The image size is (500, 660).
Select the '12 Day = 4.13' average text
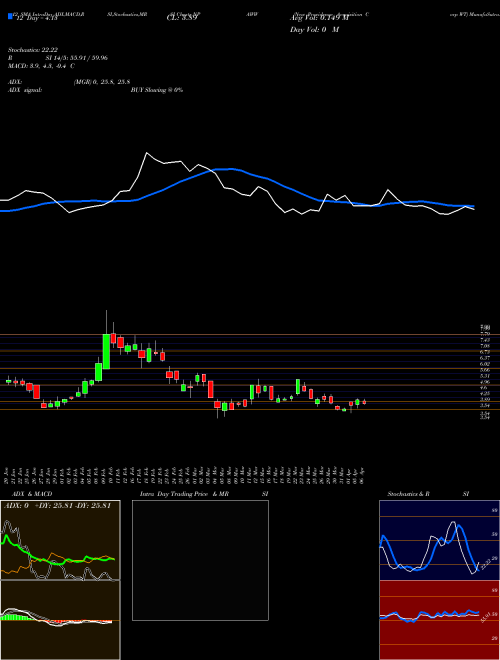click(x=39, y=18)
